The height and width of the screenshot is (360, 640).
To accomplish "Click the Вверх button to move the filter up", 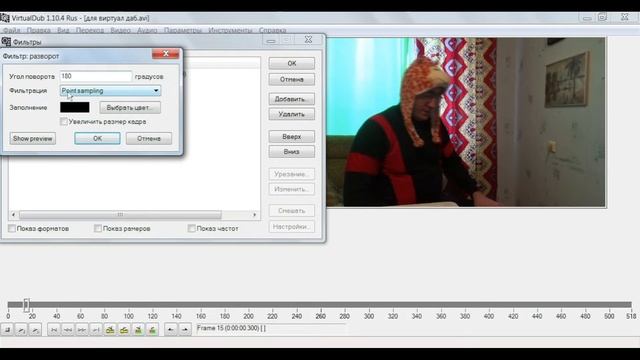I will pyautogui.click(x=292, y=136).
